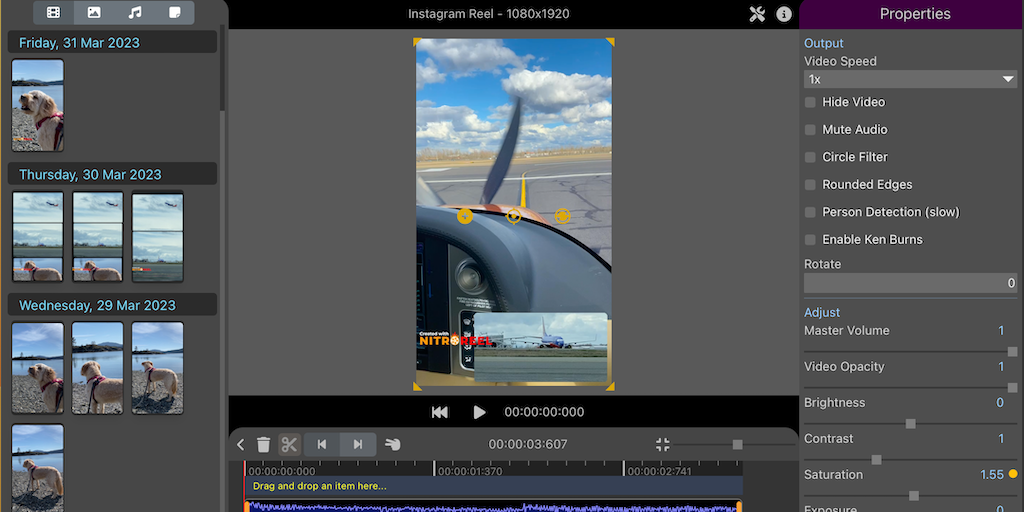The width and height of the screenshot is (1024, 512).
Task: Select second Thursday 30 Mar thumbnail
Action: (97, 236)
